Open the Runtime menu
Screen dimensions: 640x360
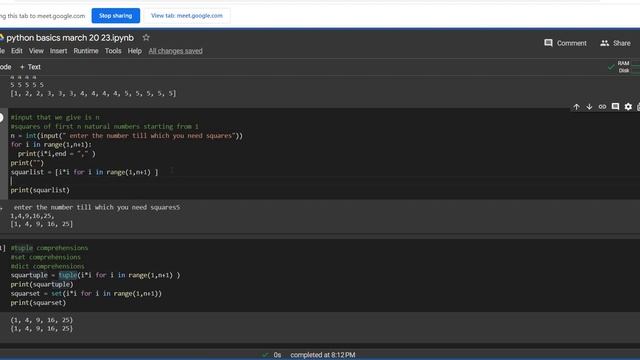point(86,51)
